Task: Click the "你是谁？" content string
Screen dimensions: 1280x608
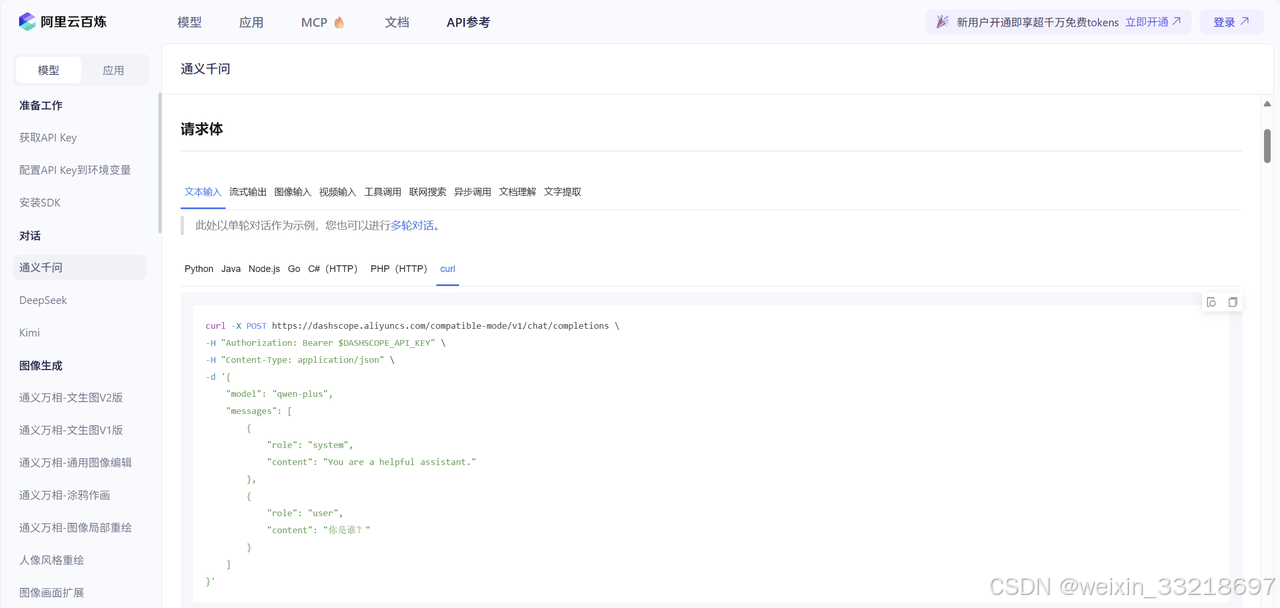Action: point(347,530)
